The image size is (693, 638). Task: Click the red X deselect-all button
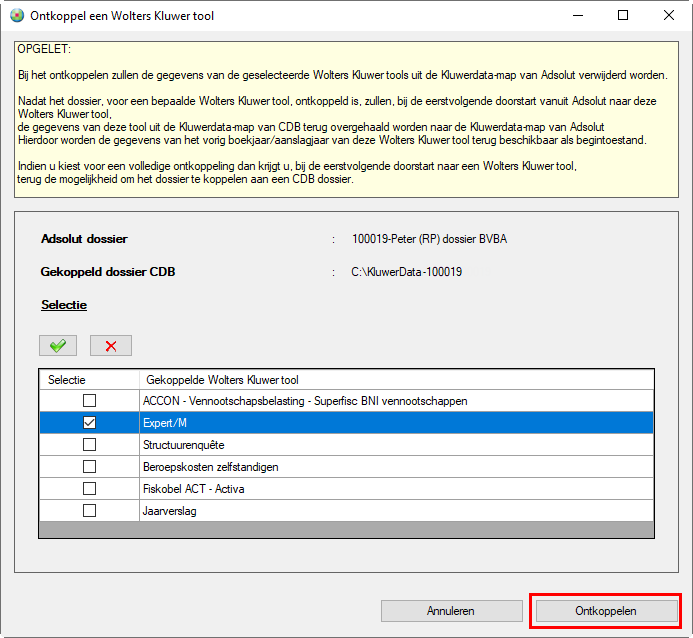click(x=110, y=345)
